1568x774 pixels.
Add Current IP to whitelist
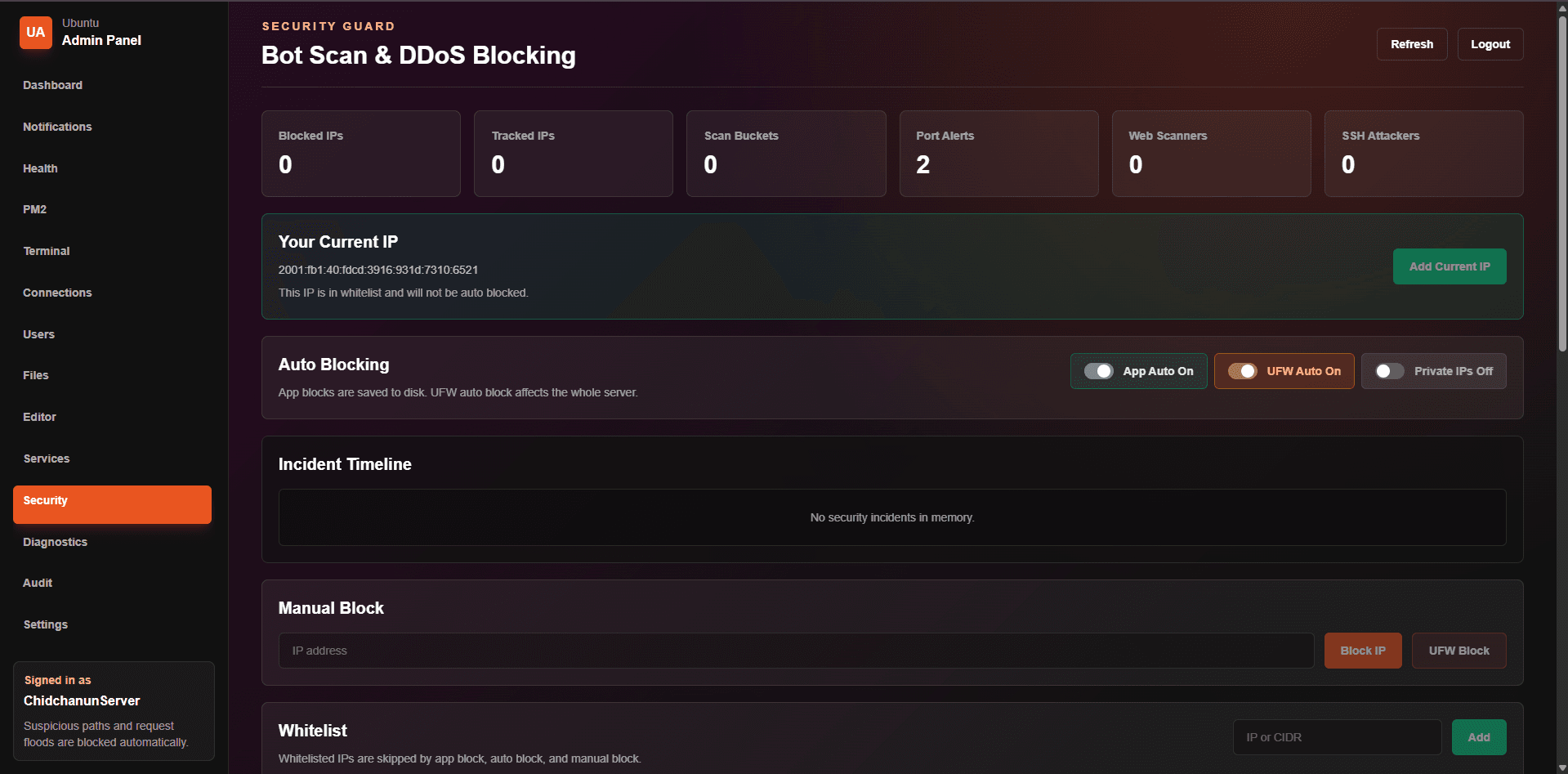(x=1450, y=266)
